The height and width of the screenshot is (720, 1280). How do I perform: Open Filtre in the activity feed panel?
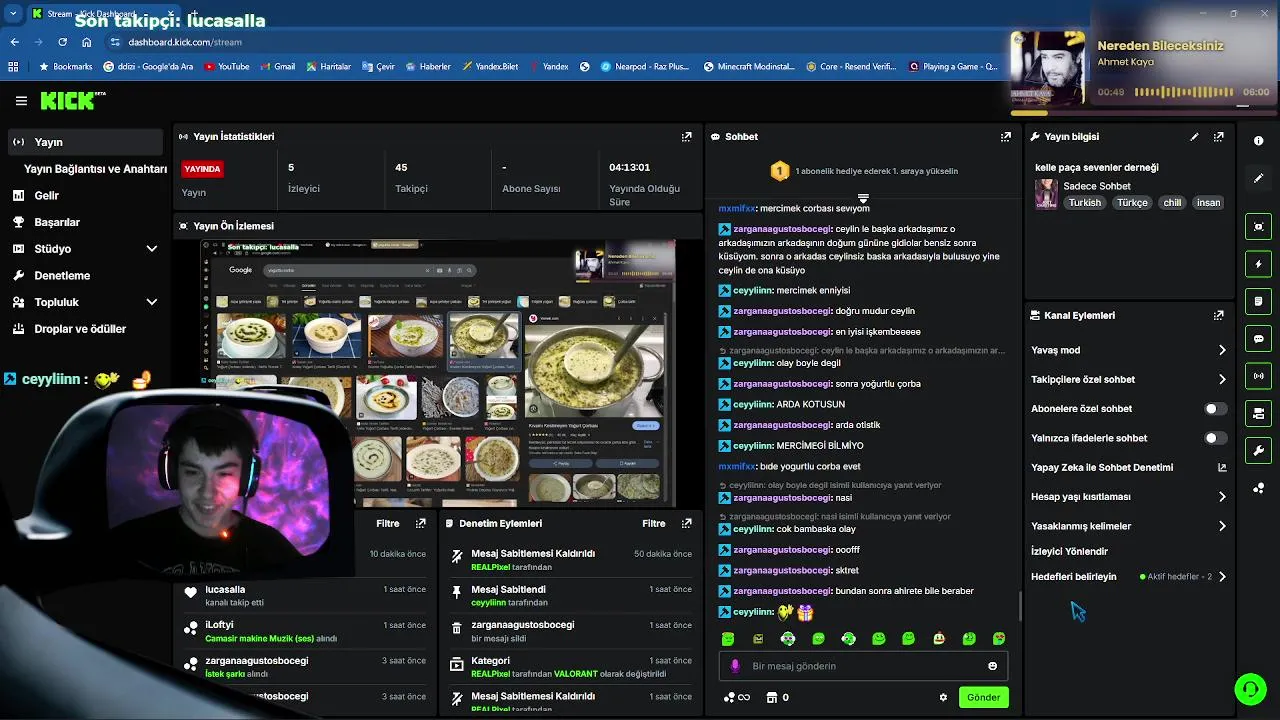click(x=387, y=523)
